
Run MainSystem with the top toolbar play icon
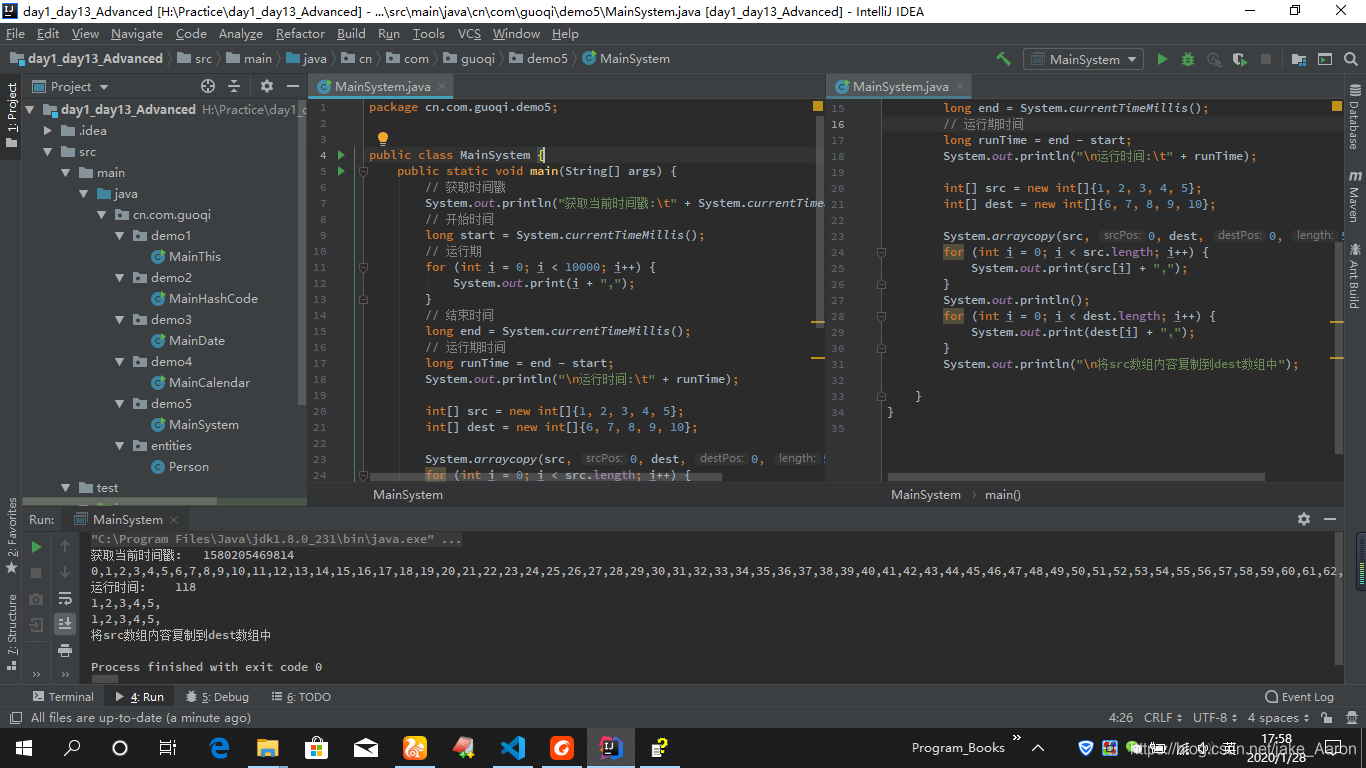(1162, 59)
